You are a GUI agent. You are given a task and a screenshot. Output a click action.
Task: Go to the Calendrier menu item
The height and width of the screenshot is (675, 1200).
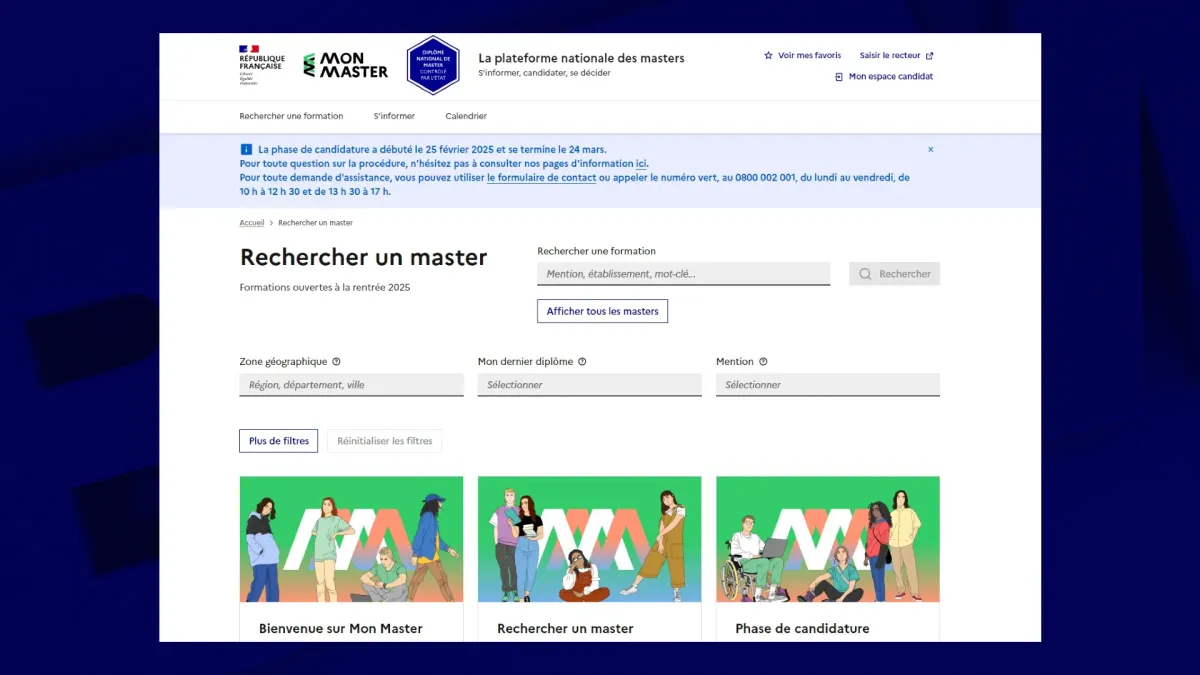tap(466, 116)
